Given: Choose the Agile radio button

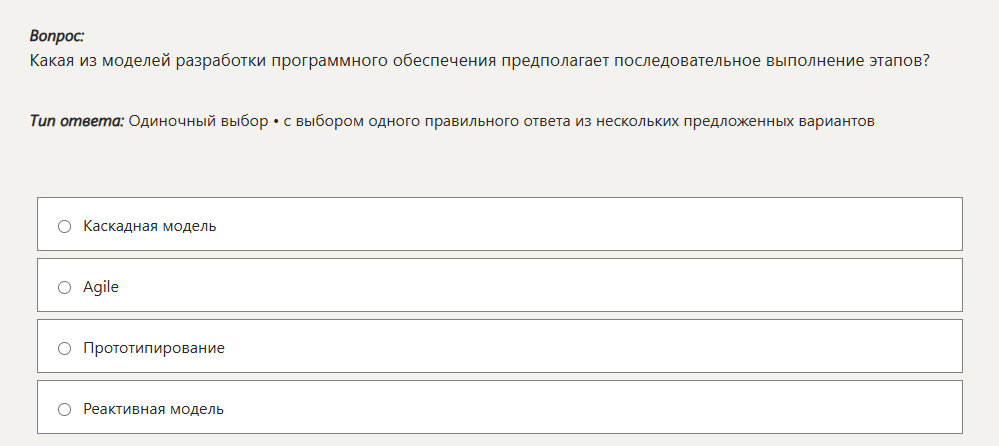Looking at the screenshot, I should (65, 287).
